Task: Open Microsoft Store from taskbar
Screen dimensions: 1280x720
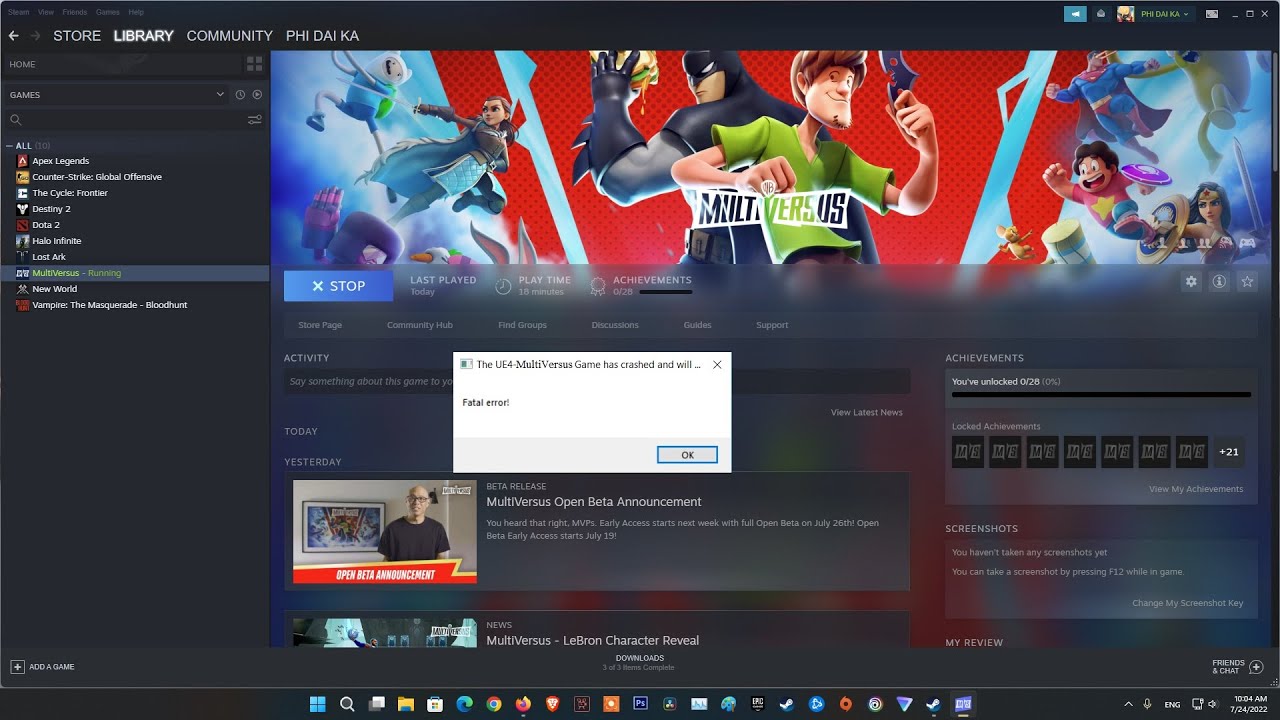Action: pos(435,704)
